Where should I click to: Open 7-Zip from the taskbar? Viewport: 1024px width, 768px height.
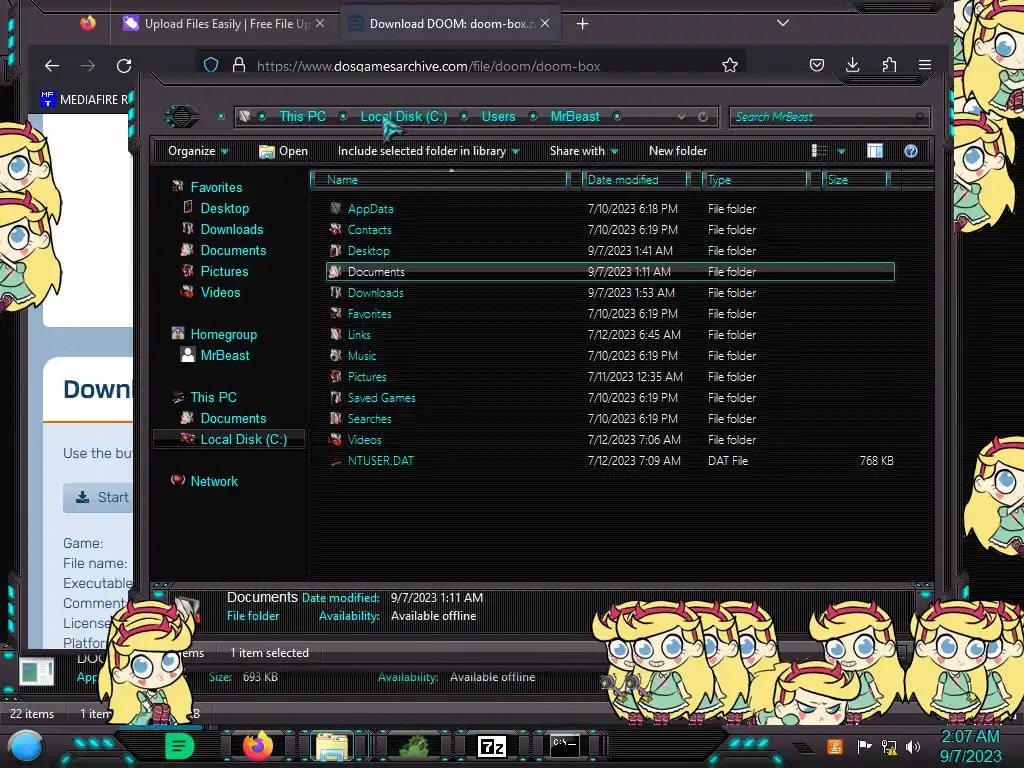pyautogui.click(x=492, y=746)
